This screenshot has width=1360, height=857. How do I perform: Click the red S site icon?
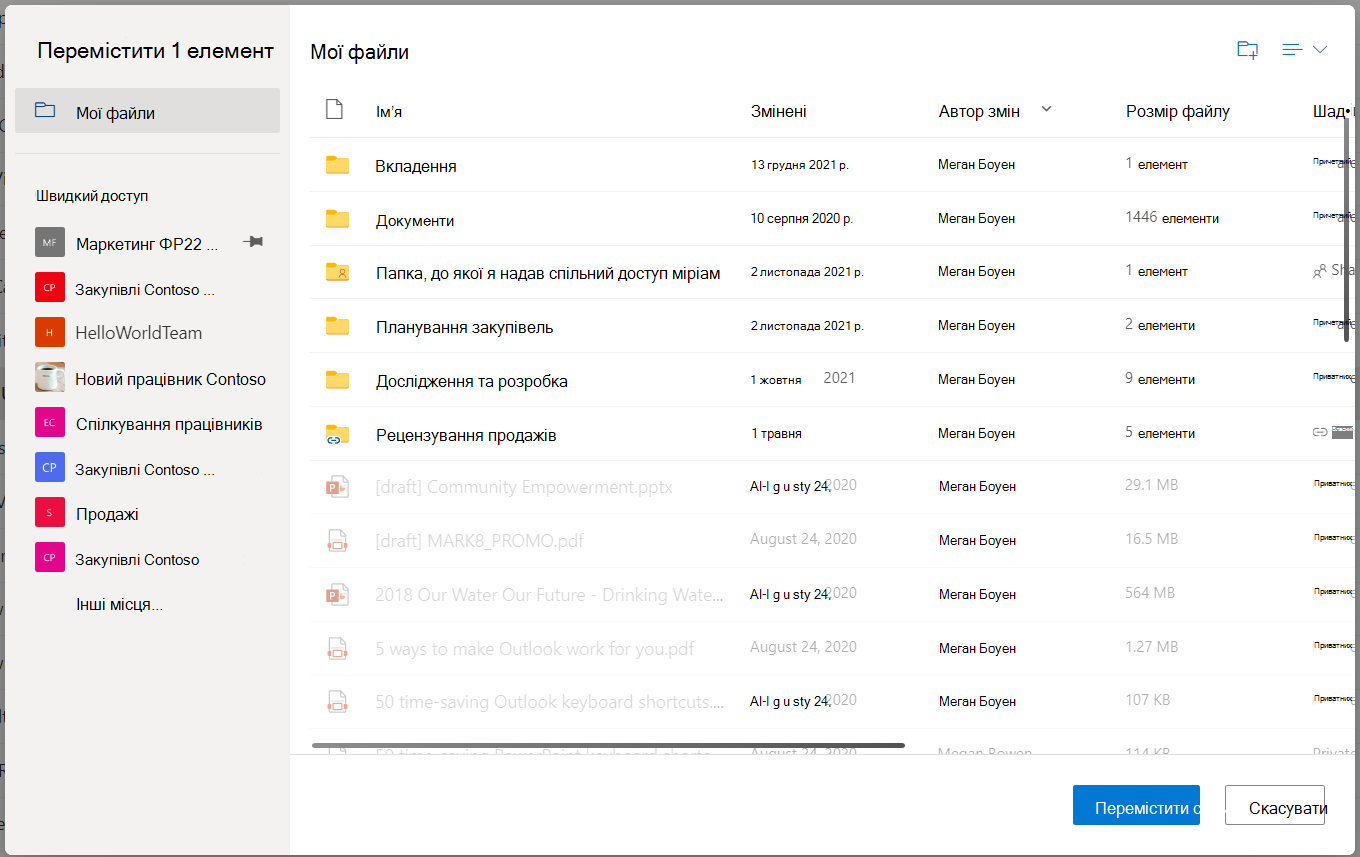click(50, 513)
